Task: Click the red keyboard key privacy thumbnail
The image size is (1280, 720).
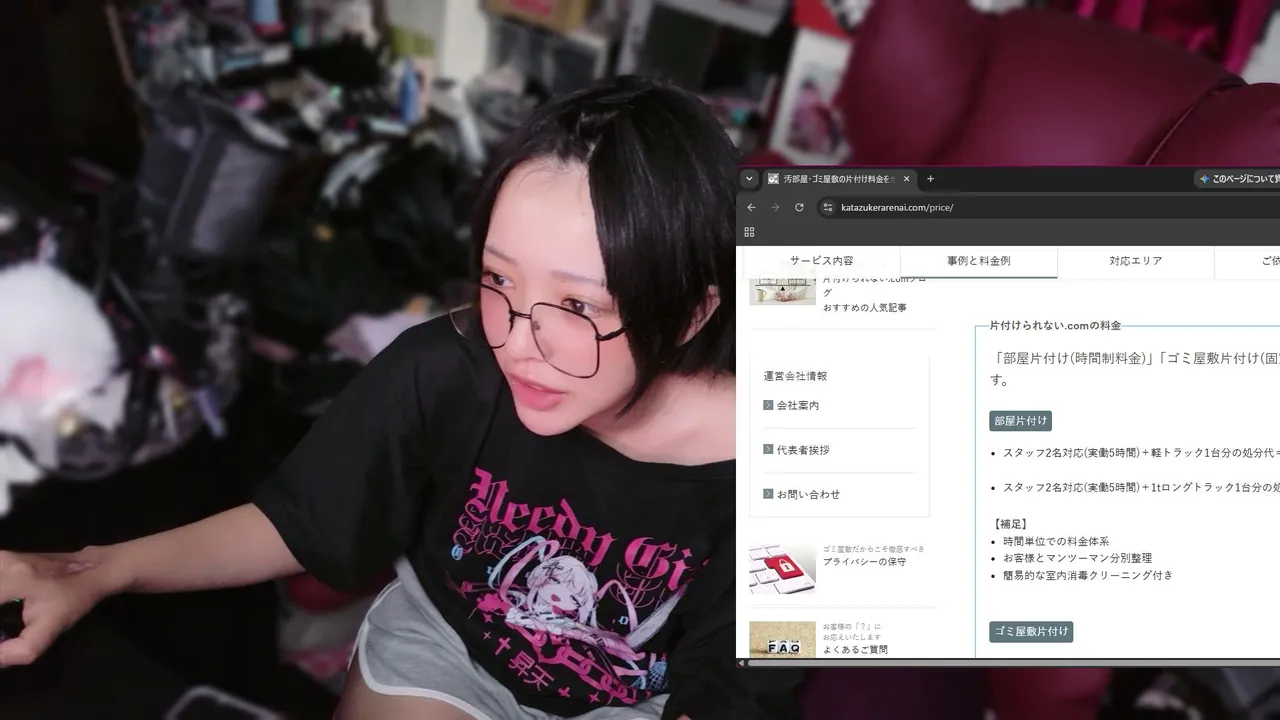Action: pos(782,569)
